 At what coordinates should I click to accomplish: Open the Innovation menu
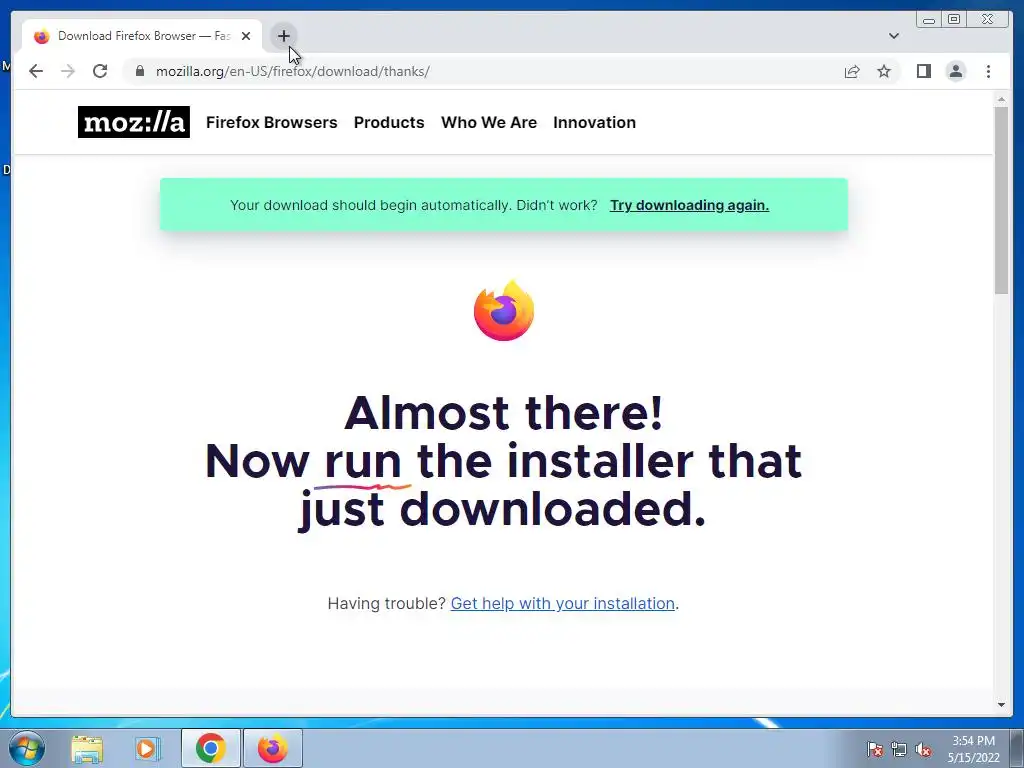click(x=594, y=122)
